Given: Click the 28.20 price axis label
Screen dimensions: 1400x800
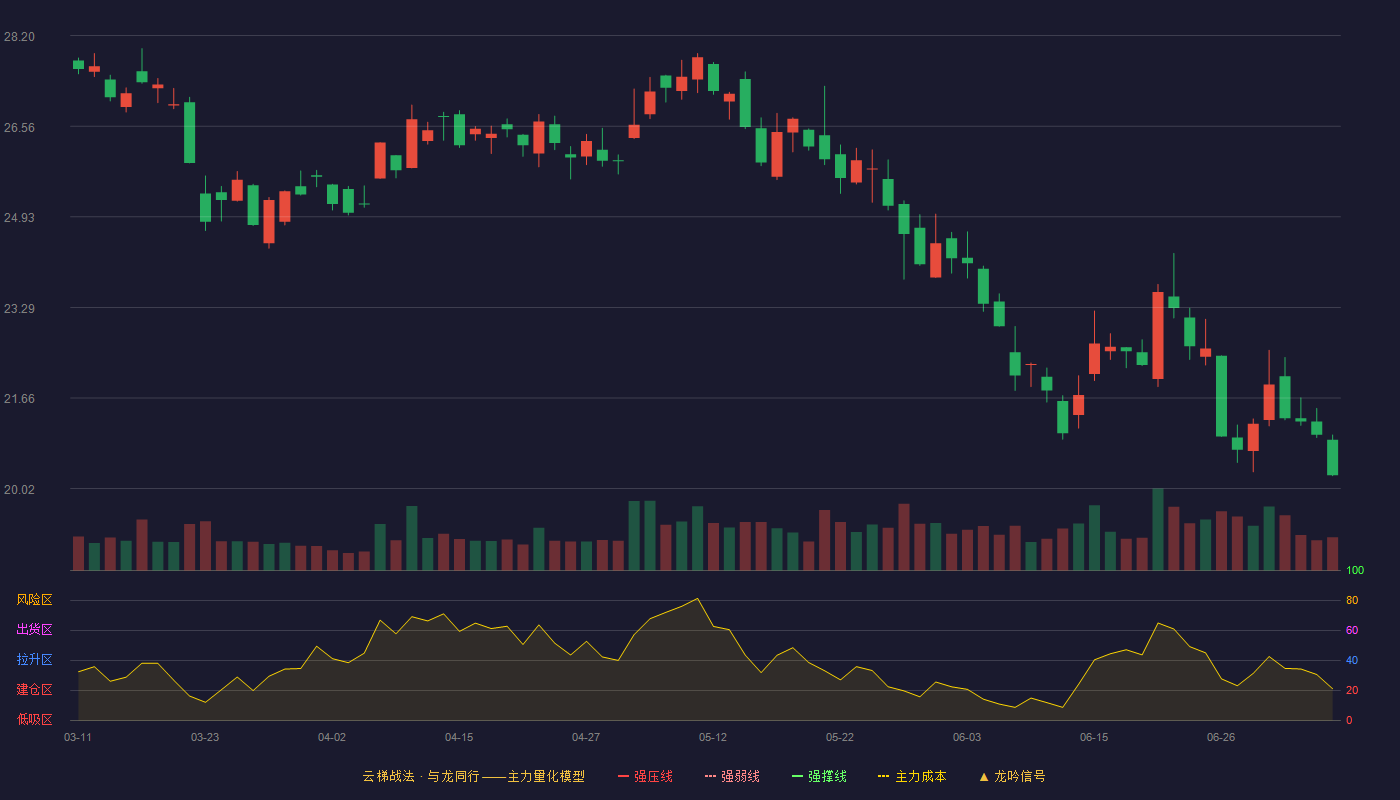Looking at the screenshot, I should pyautogui.click(x=19, y=37).
